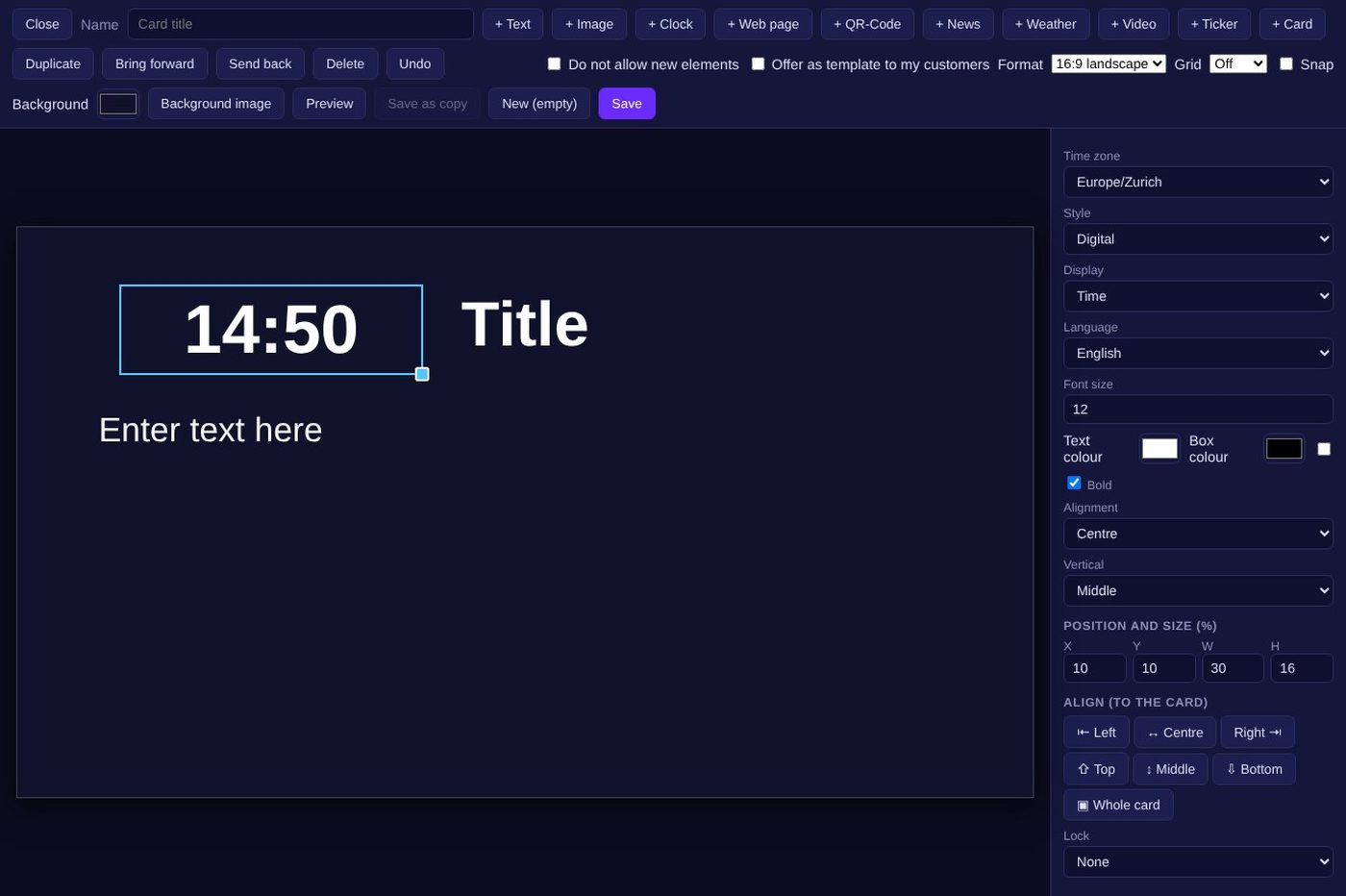Align element left to the card
The image size is (1346, 896).
click(1096, 733)
